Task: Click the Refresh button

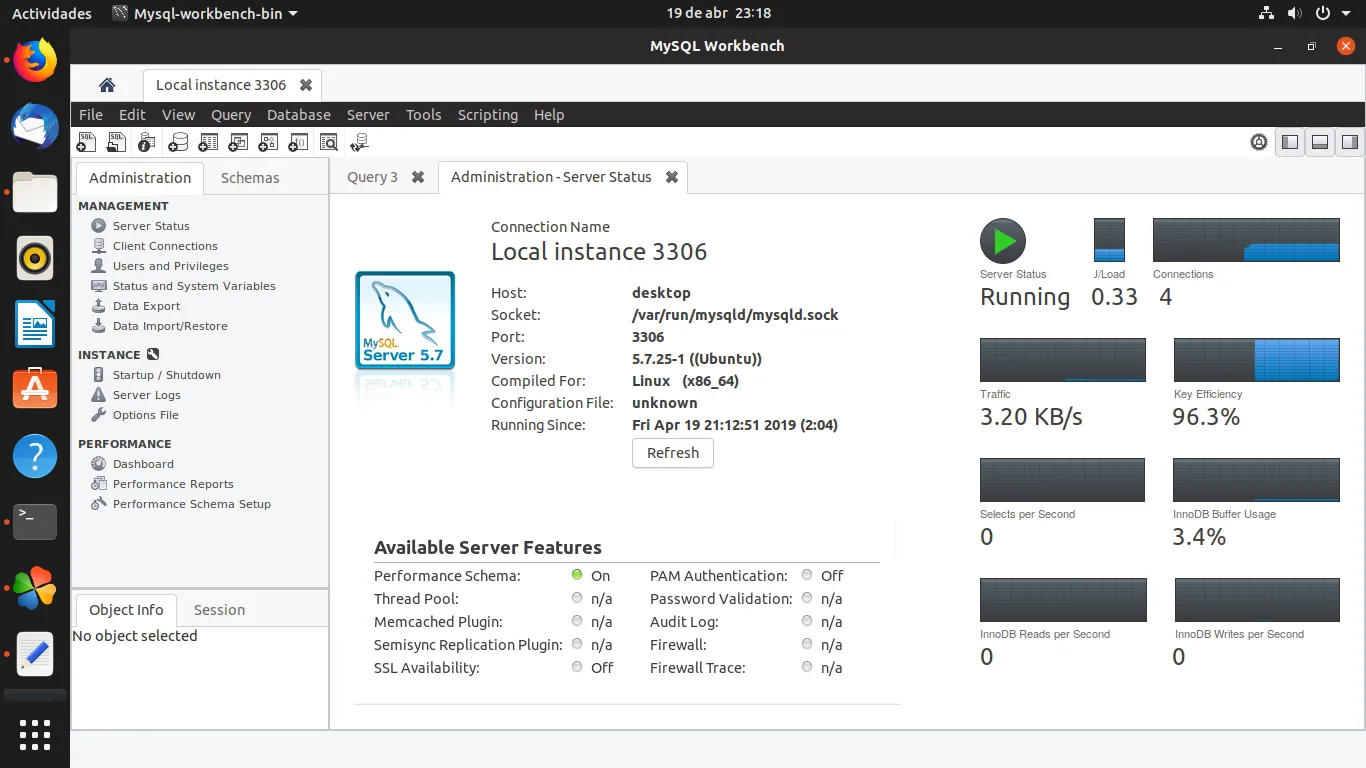Action: pos(673,453)
